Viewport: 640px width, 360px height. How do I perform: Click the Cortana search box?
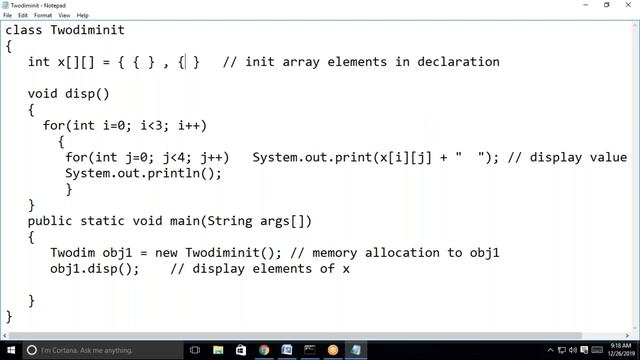103,350
